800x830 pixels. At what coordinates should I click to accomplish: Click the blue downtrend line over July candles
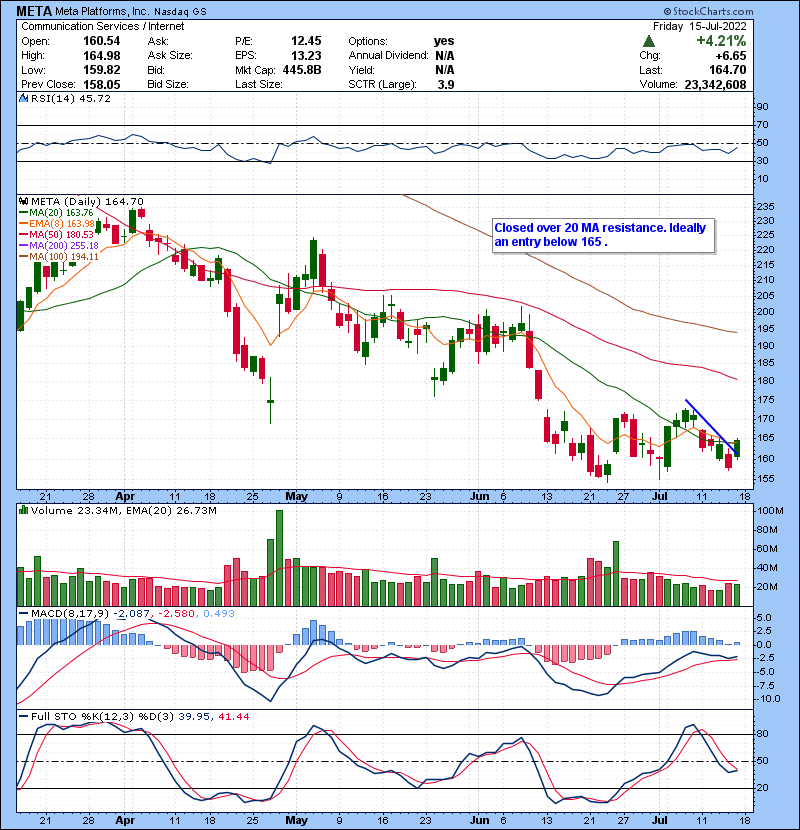(x=712, y=427)
